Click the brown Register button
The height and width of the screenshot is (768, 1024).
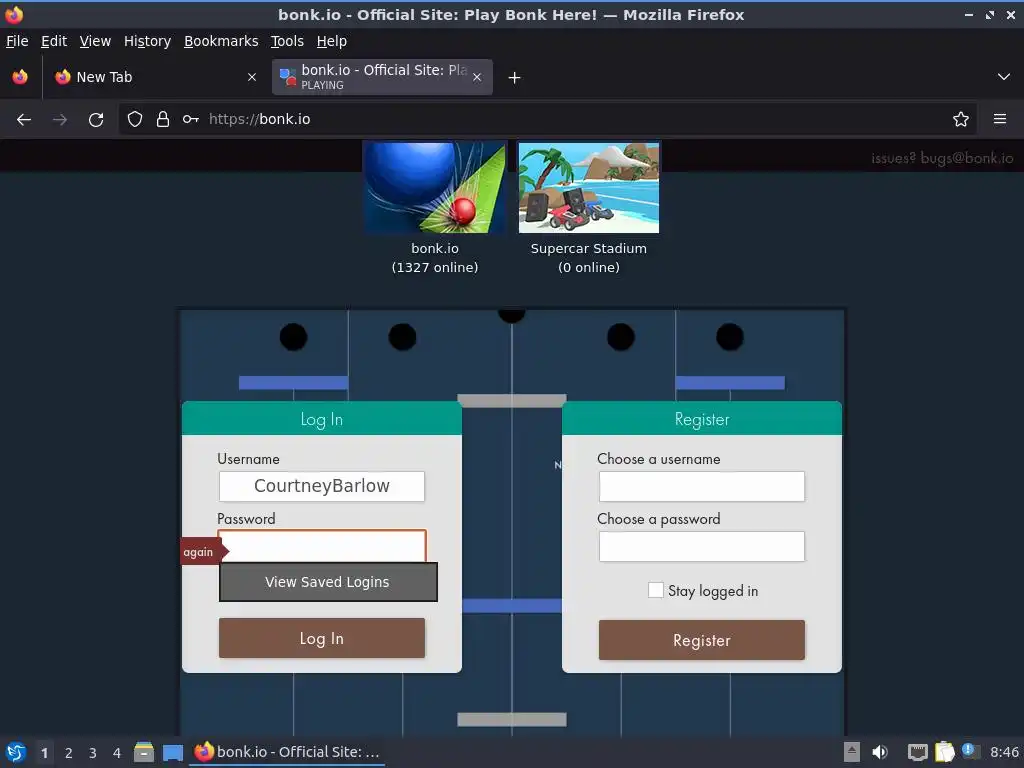coord(702,640)
